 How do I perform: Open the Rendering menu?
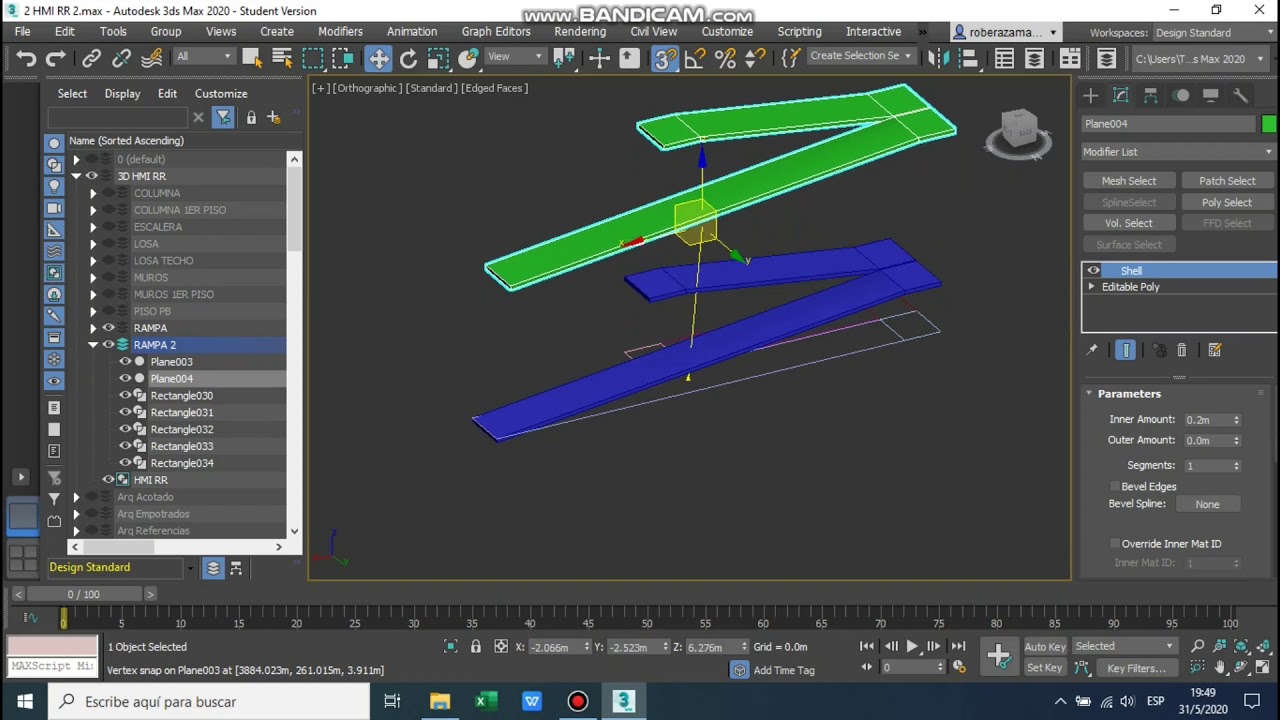pos(580,32)
